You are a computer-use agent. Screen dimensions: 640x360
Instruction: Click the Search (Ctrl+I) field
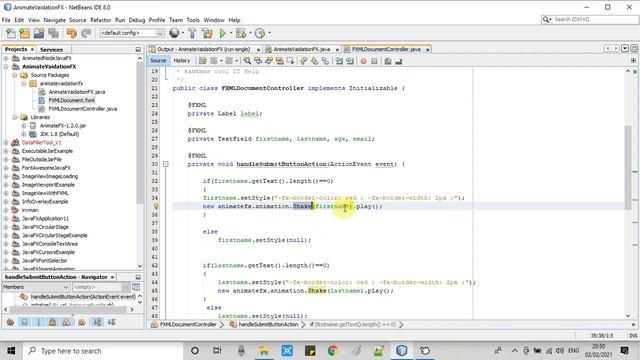tap(590, 19)
